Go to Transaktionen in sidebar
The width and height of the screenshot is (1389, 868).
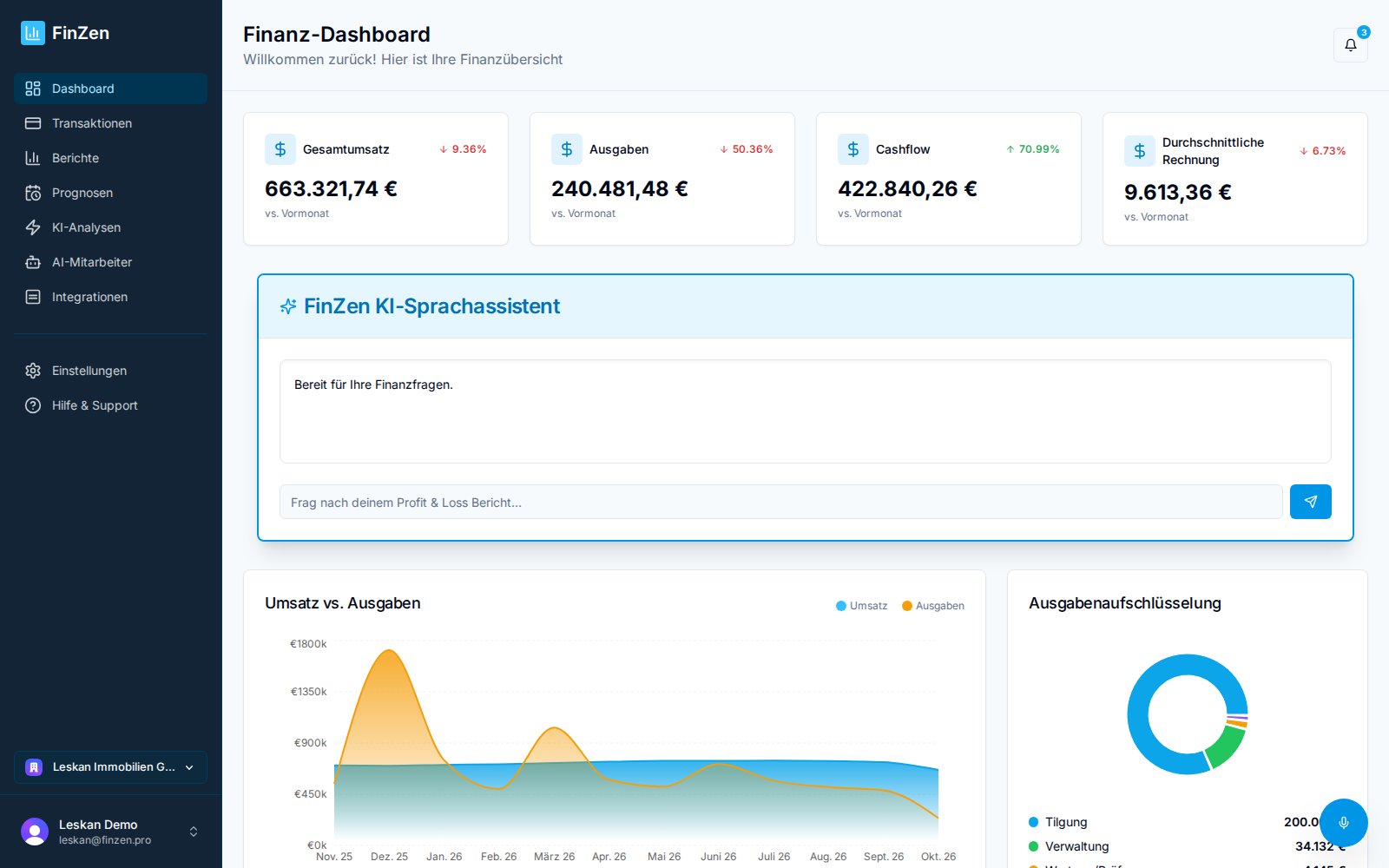coord(110,123)
